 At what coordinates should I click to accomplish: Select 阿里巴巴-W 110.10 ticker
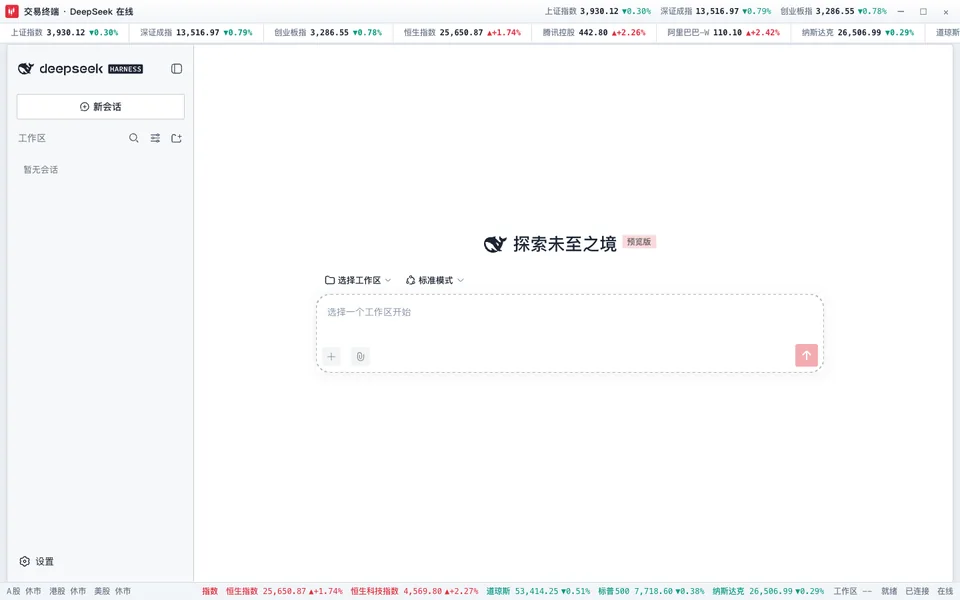coord(724,32)
